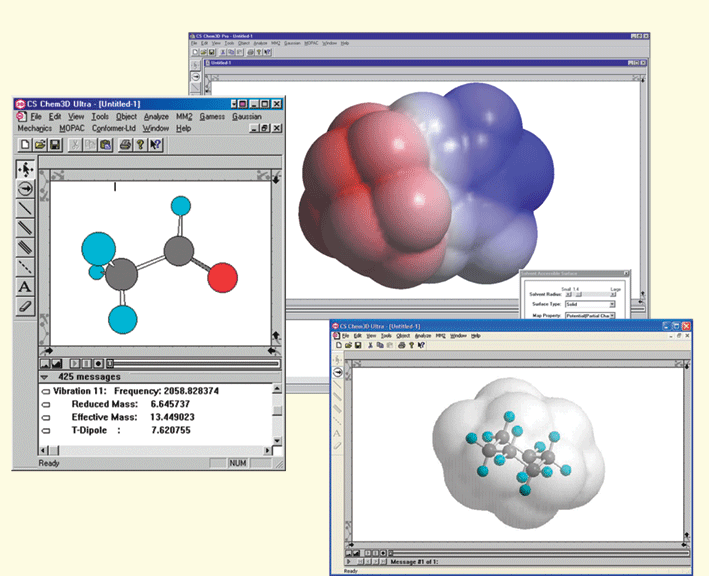Open File menu in Chem3D Ultra left window

tap(36, 117)
